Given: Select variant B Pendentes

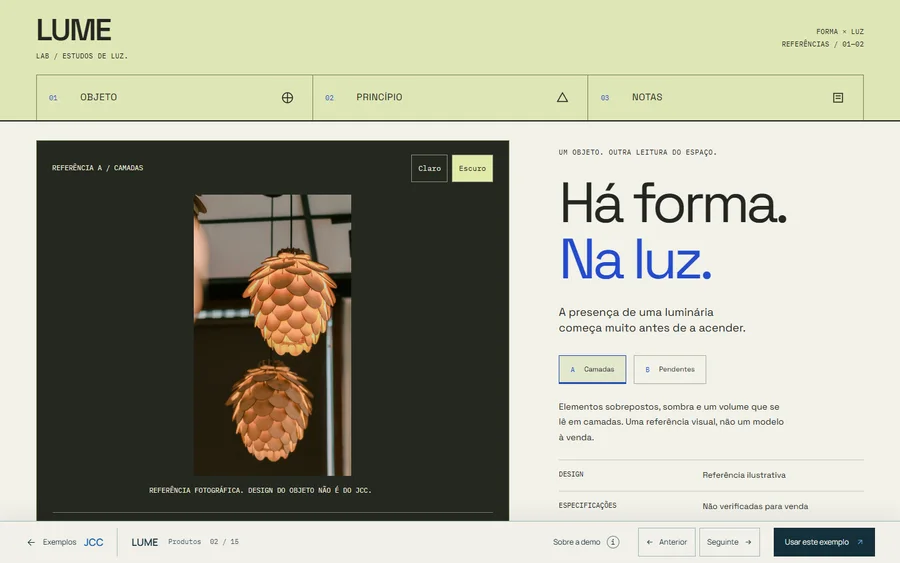Looking at the screenshot, I should click(670, 370).
